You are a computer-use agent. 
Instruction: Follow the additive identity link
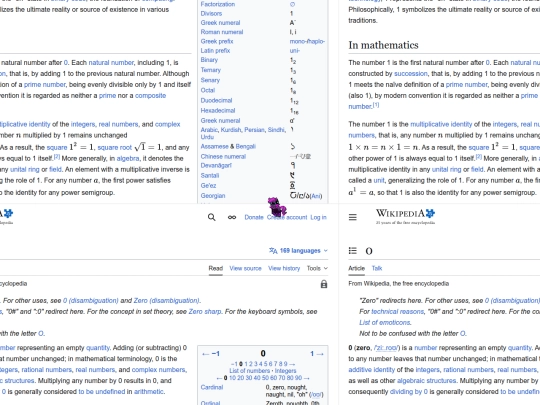pos(372,370)
